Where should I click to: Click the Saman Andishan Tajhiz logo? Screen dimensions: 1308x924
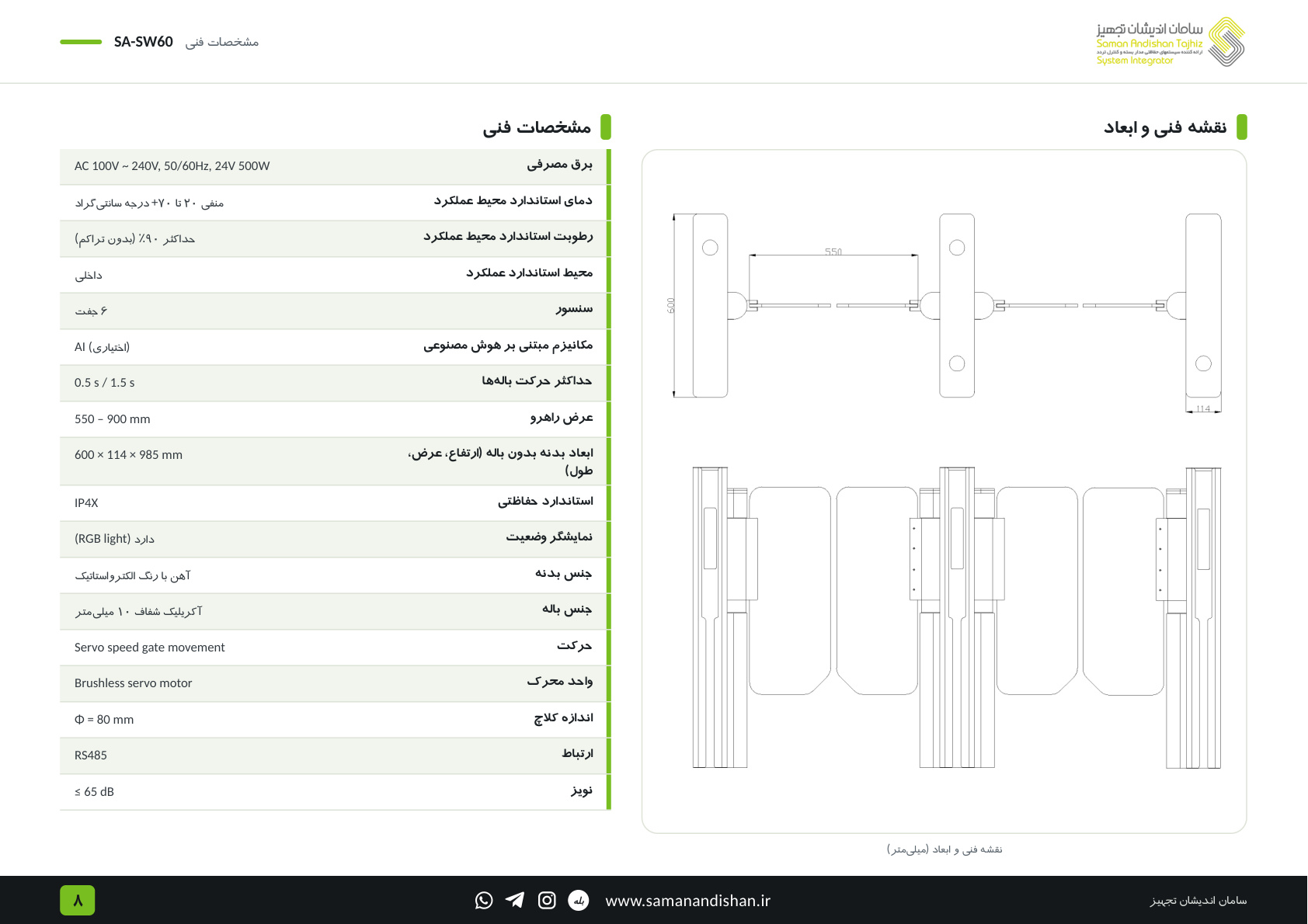click(x=1171, y=42)
